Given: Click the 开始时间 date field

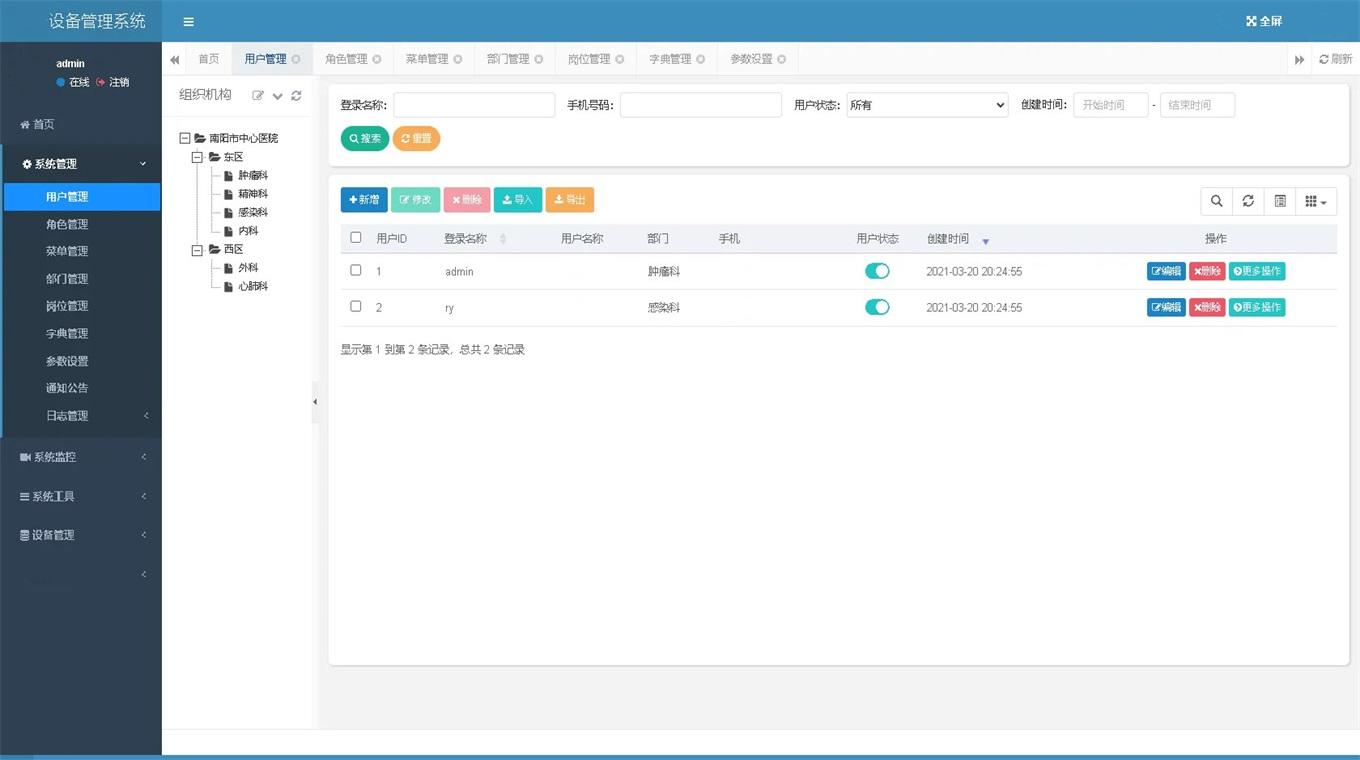Looking at the screenshot, I should click(x=1111, y=105).
